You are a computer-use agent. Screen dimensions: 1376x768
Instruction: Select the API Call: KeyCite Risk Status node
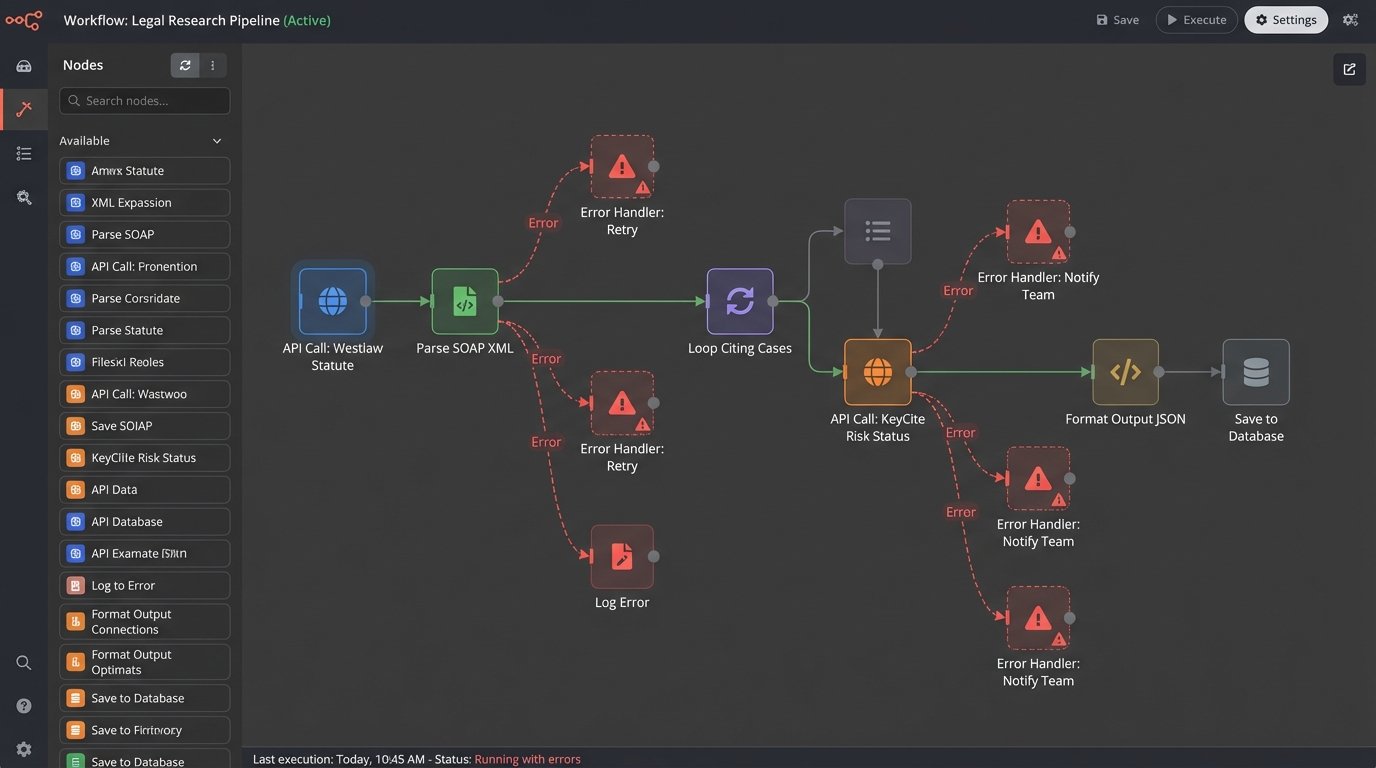tap(877, 372)
